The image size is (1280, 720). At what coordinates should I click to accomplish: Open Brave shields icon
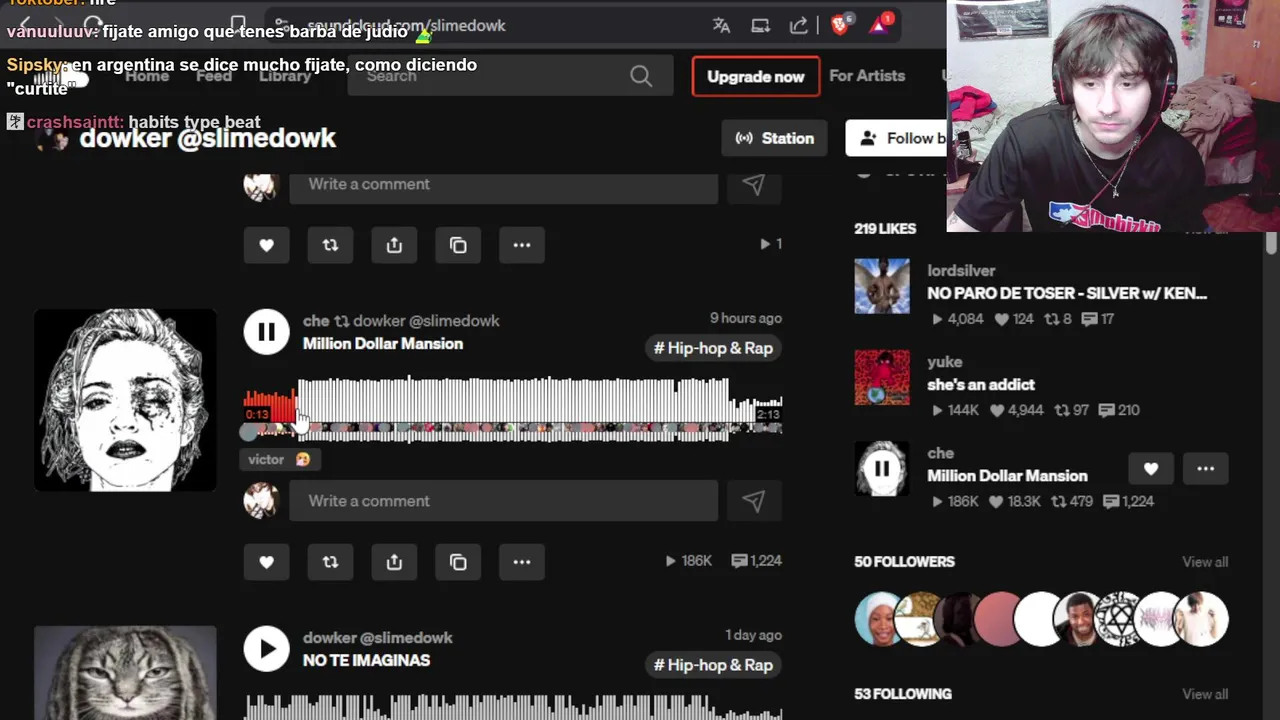point(841,25)
